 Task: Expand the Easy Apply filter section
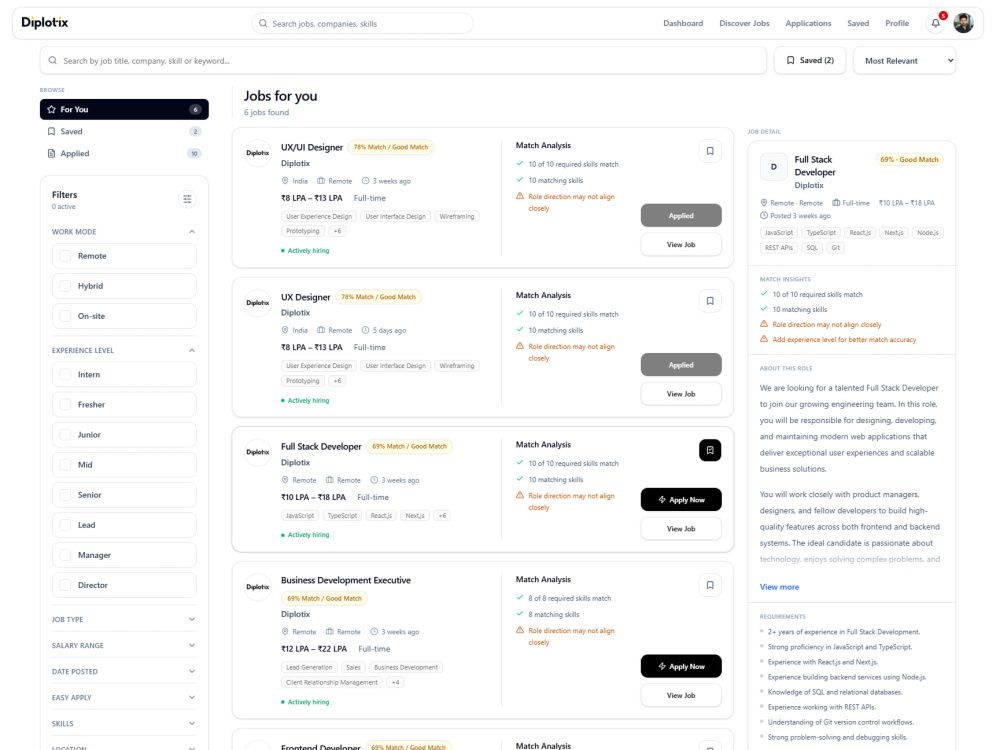(124, 698)
